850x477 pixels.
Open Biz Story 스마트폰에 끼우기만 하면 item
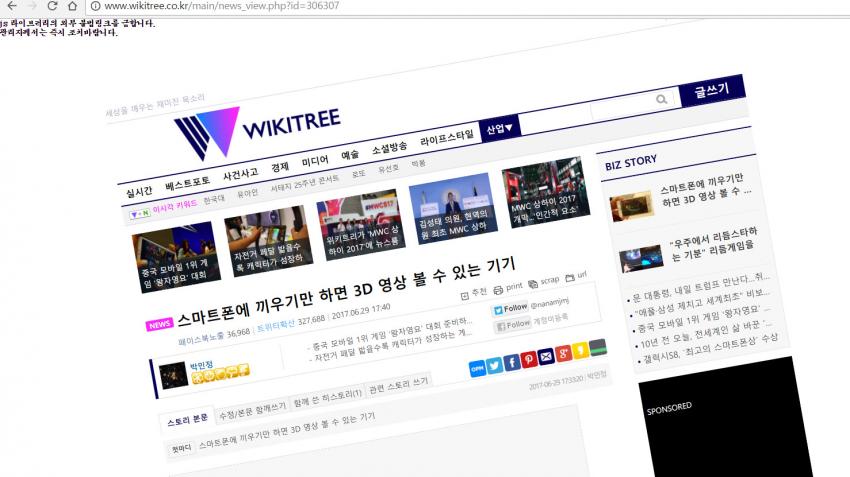(684, 198)
